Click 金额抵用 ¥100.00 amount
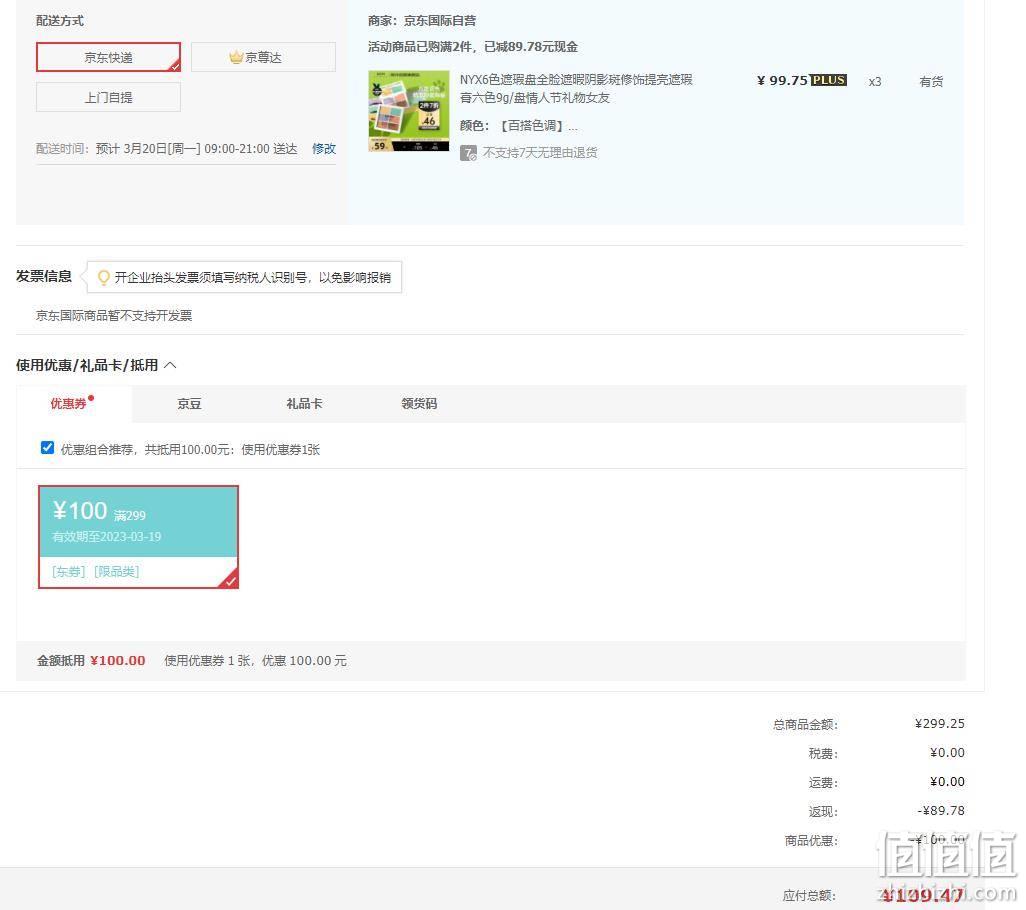This screenshot has width=1026, height=910. tap(118, 661)
